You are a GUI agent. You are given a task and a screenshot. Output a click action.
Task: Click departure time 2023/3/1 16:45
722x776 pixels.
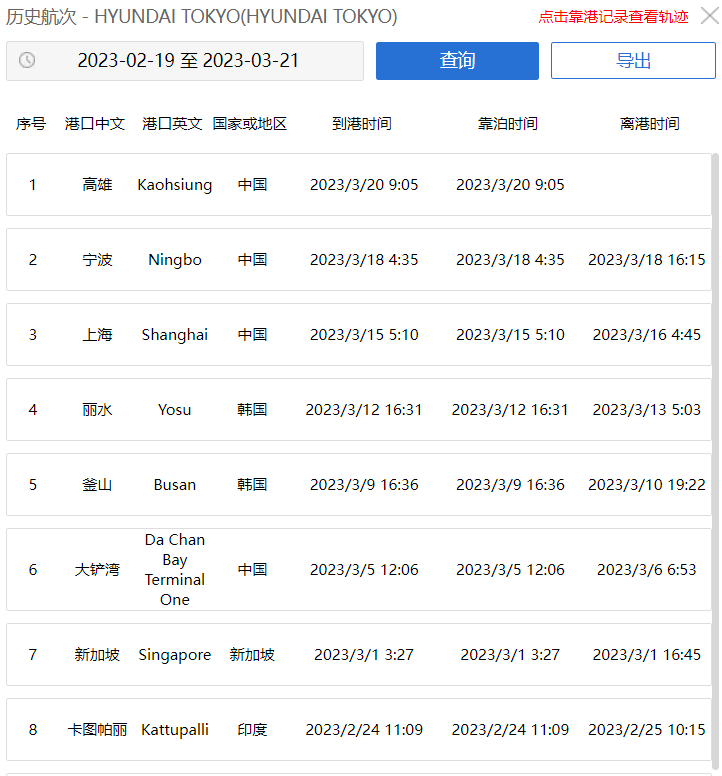pyautogui.click(x=646, y=655)
